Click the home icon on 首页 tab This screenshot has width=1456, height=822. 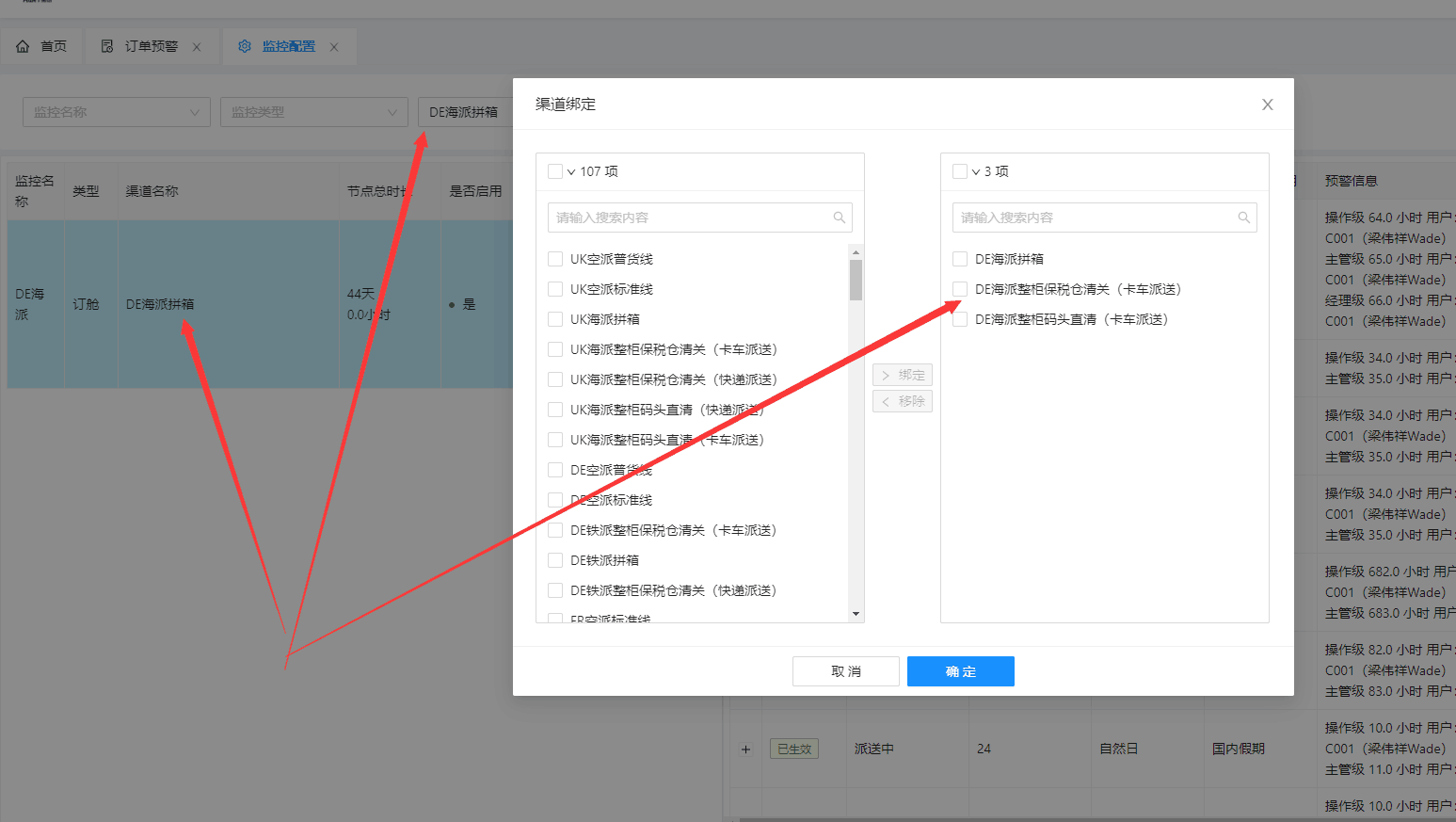click(x=23, y=46)
